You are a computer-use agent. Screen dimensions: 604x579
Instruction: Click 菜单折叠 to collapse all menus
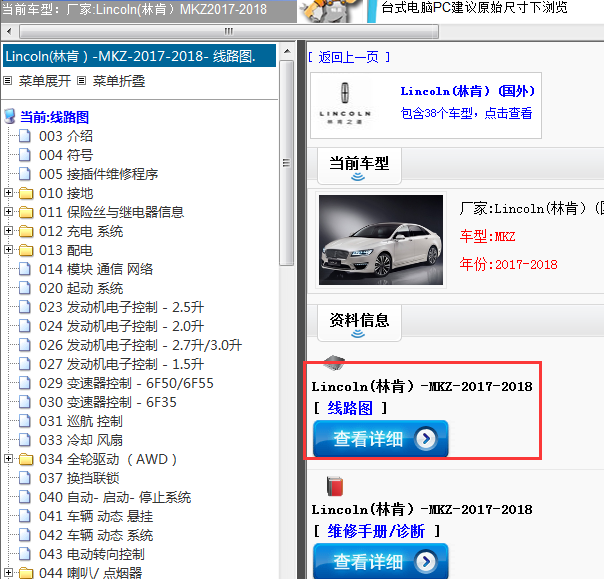pos(119,81)
